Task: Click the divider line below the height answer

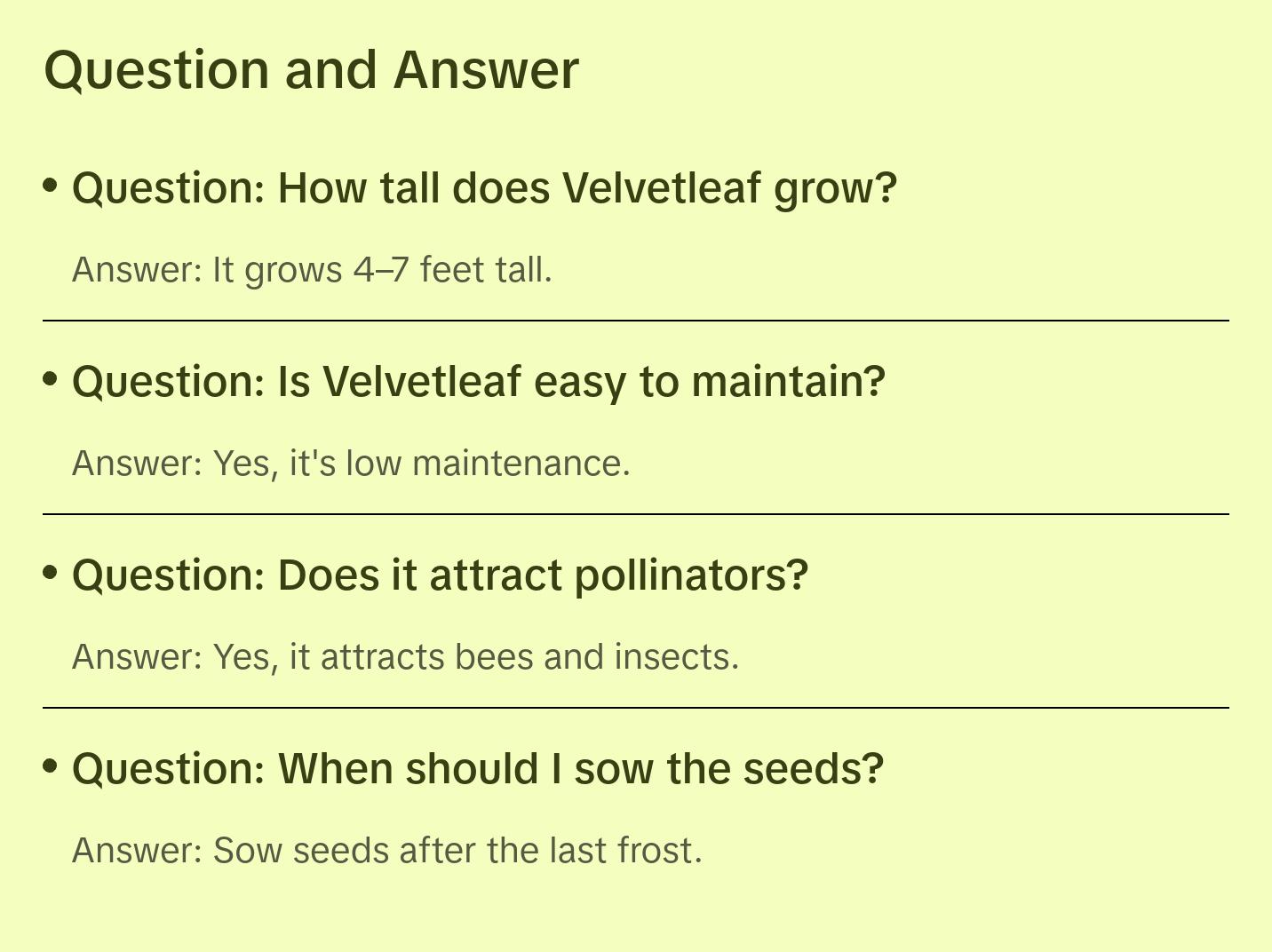Action: (636, 321)
